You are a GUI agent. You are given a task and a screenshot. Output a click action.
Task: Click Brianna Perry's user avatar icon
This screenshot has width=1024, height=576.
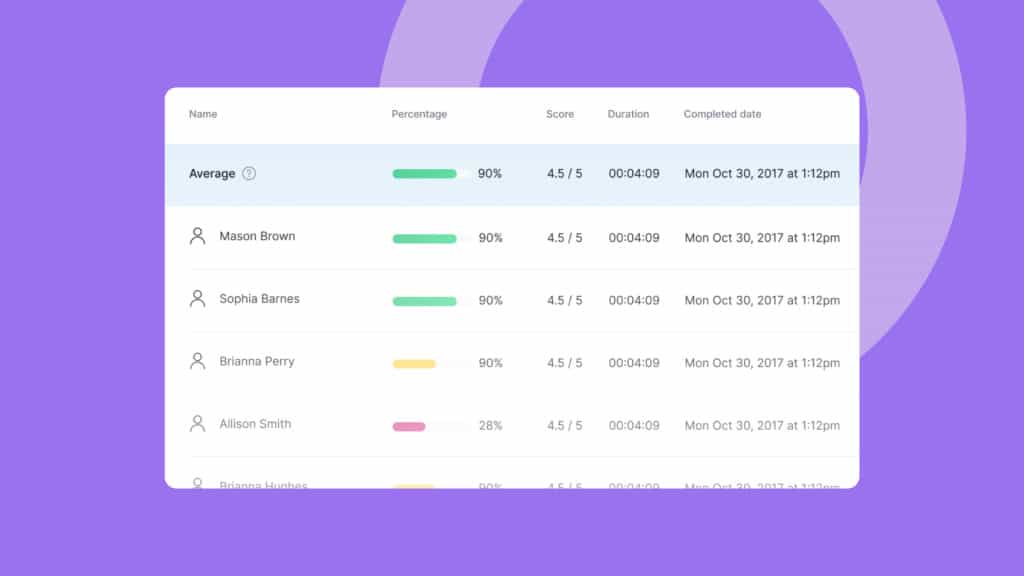click(x=197, y=361)
